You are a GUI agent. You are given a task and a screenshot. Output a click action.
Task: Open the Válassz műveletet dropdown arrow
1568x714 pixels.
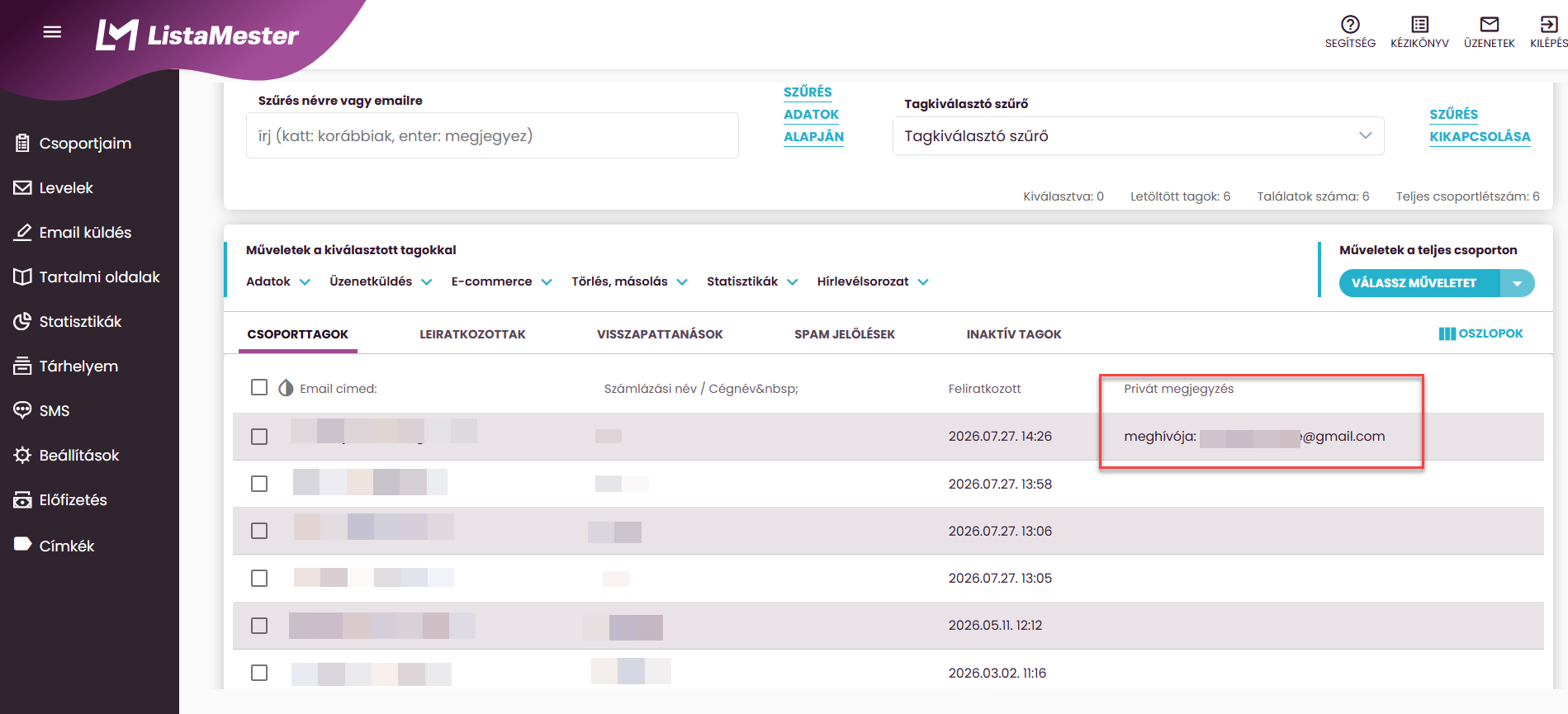(x=1517, y=283)
